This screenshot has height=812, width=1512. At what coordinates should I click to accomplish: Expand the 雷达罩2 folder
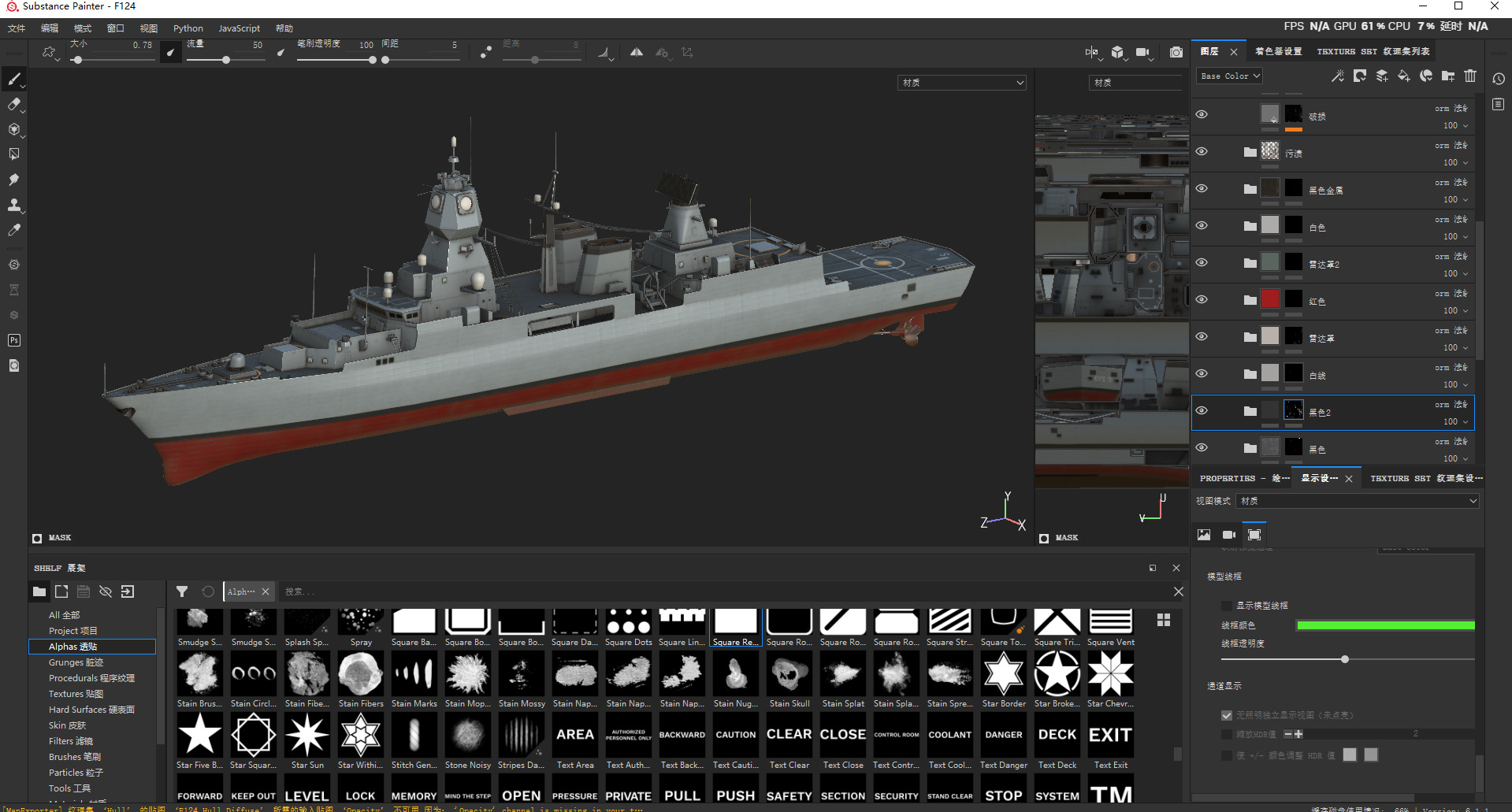(1250, 263)
